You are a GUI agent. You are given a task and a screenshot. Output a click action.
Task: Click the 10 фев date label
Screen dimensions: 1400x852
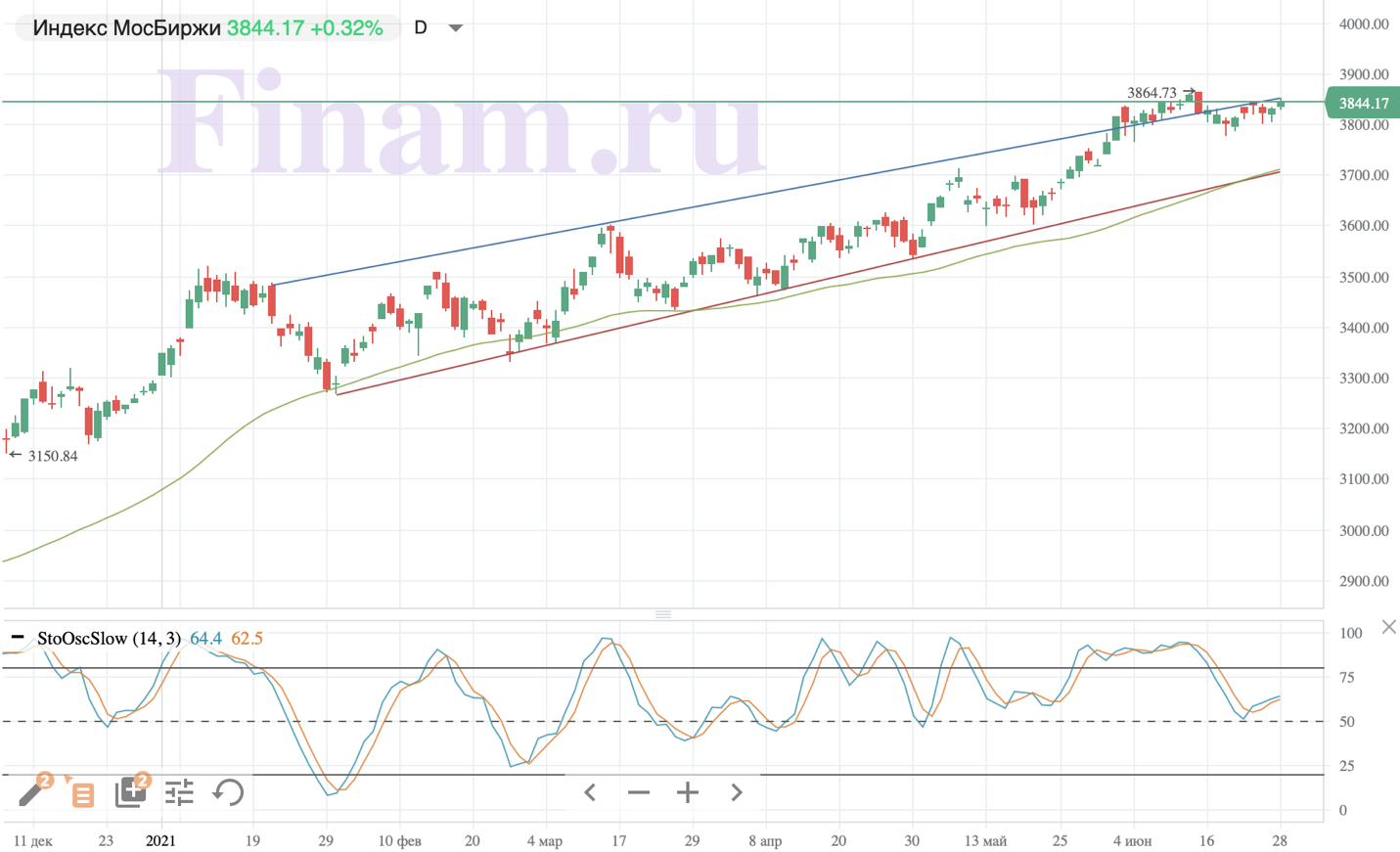point(399,840)
